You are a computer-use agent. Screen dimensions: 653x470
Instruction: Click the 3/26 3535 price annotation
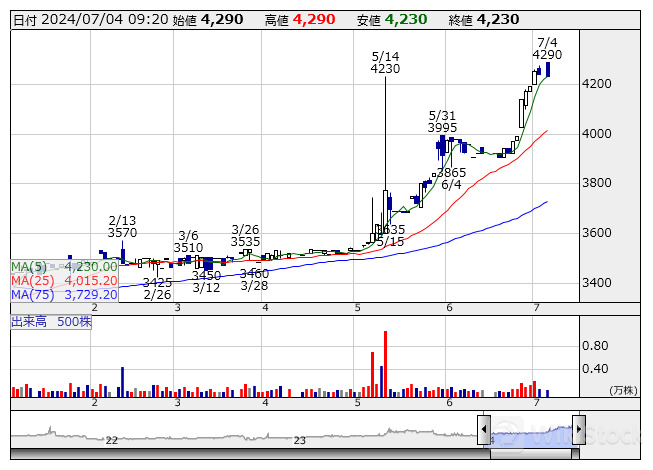tap(245, 235)
